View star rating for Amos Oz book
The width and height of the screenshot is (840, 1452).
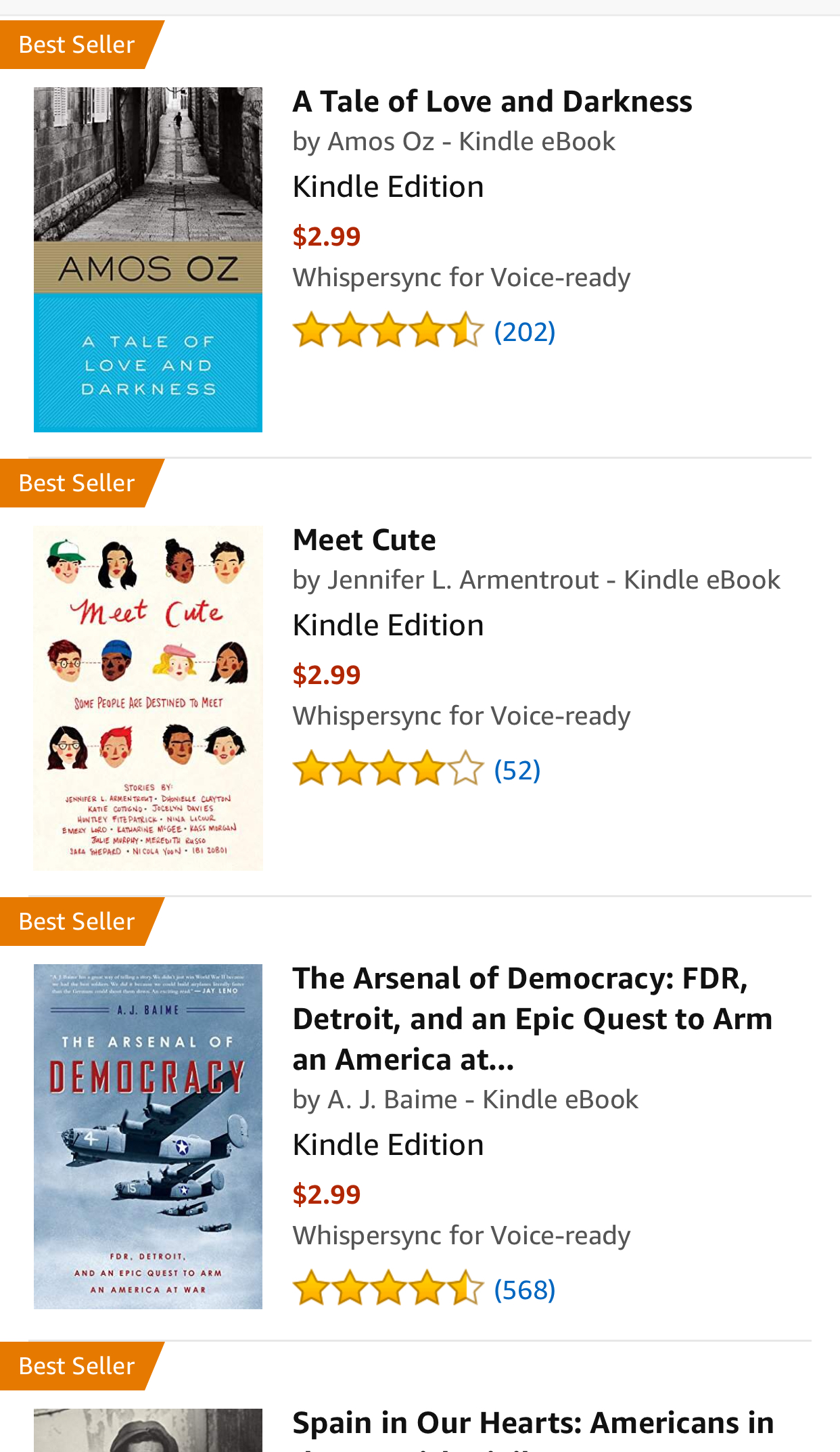tap(388, 331)
